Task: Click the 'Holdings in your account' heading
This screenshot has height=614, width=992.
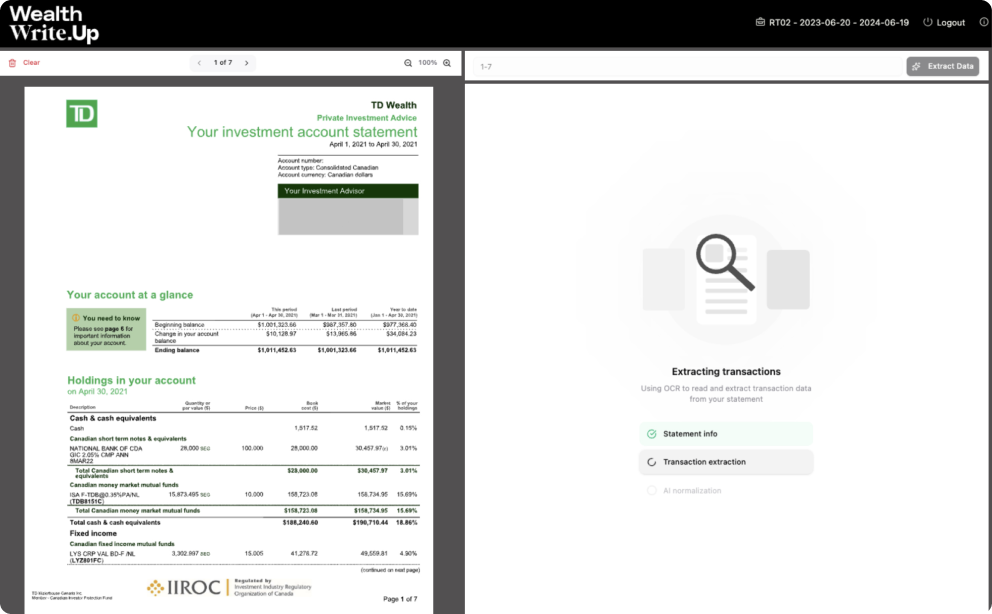Action: (131, 380)
